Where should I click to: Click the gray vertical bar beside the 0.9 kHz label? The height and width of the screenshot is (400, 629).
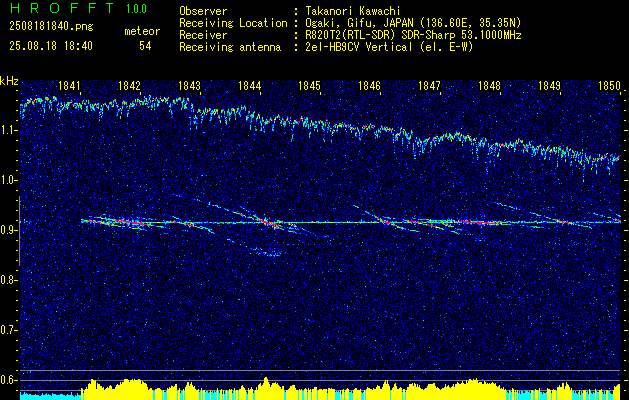pyautogui.click(x=19, y=231)
